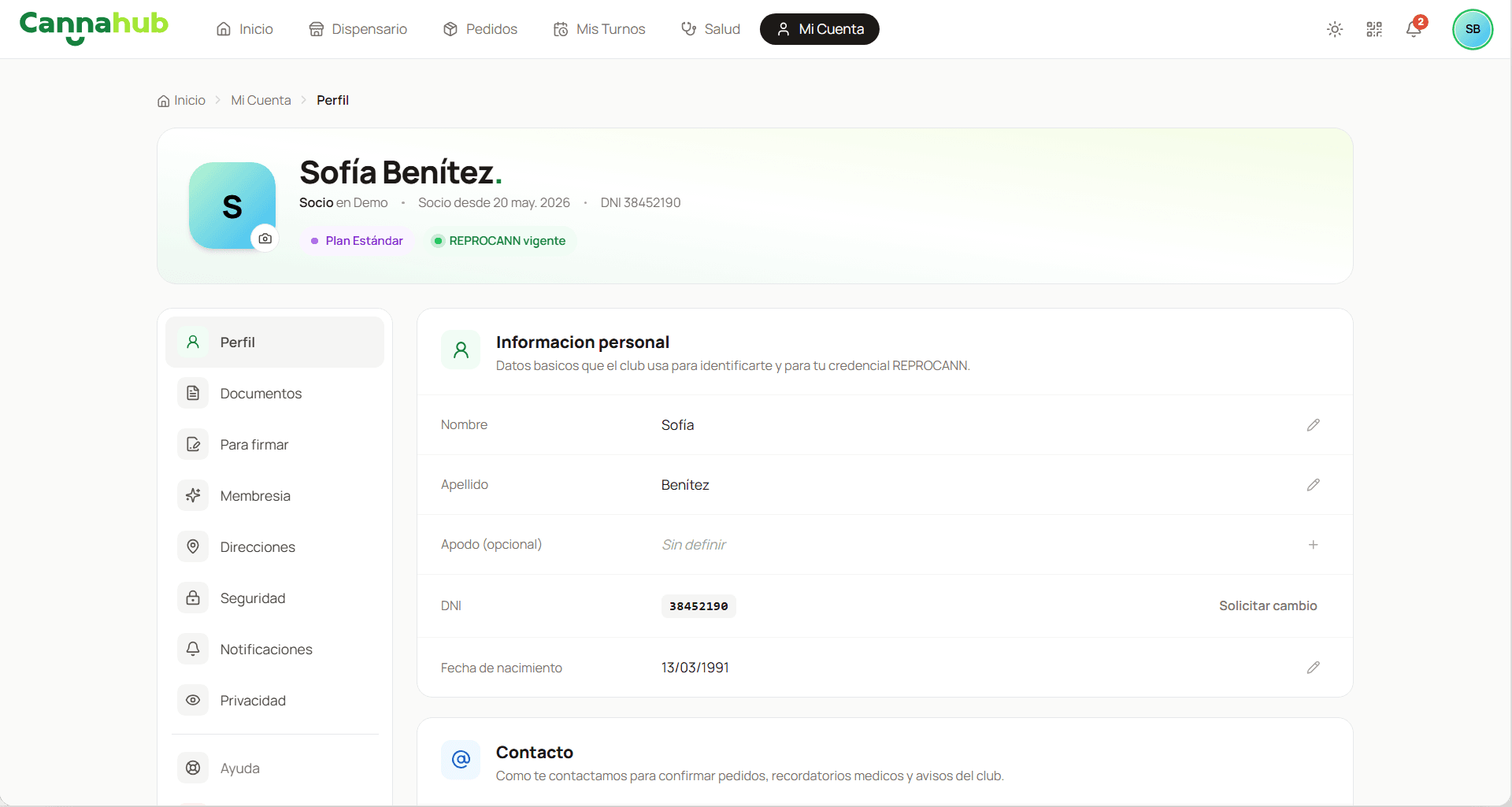This screenshot has height=807, width=1512.
Task: Open the QR code scanner icon
Action: [x=1374, y=29]
